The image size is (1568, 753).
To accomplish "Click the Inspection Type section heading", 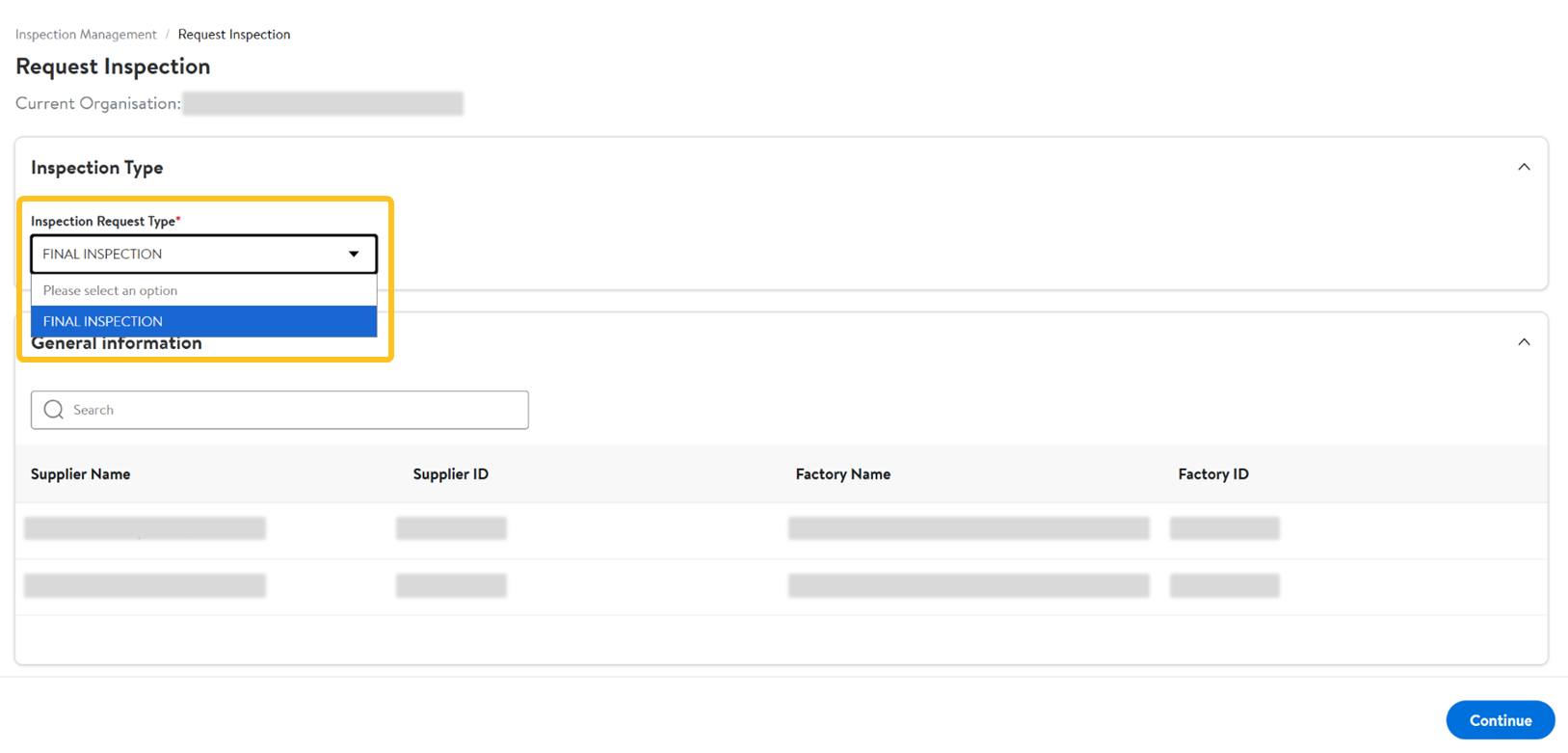I will pos(97,168).
